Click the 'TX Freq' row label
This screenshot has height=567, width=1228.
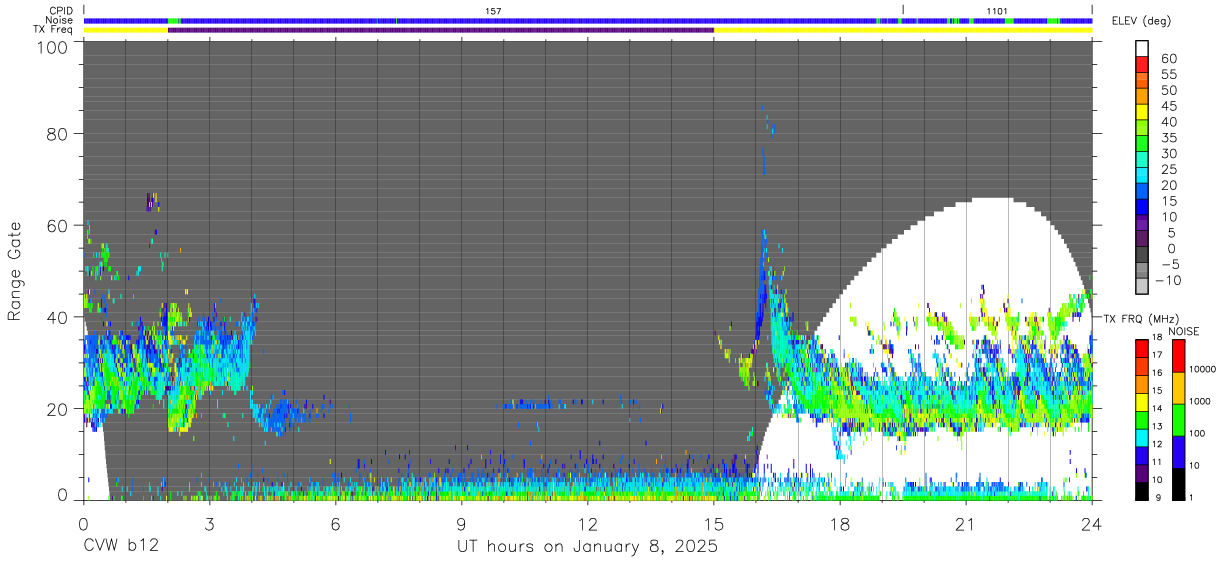pyautogui.click(x=54, y=30)
